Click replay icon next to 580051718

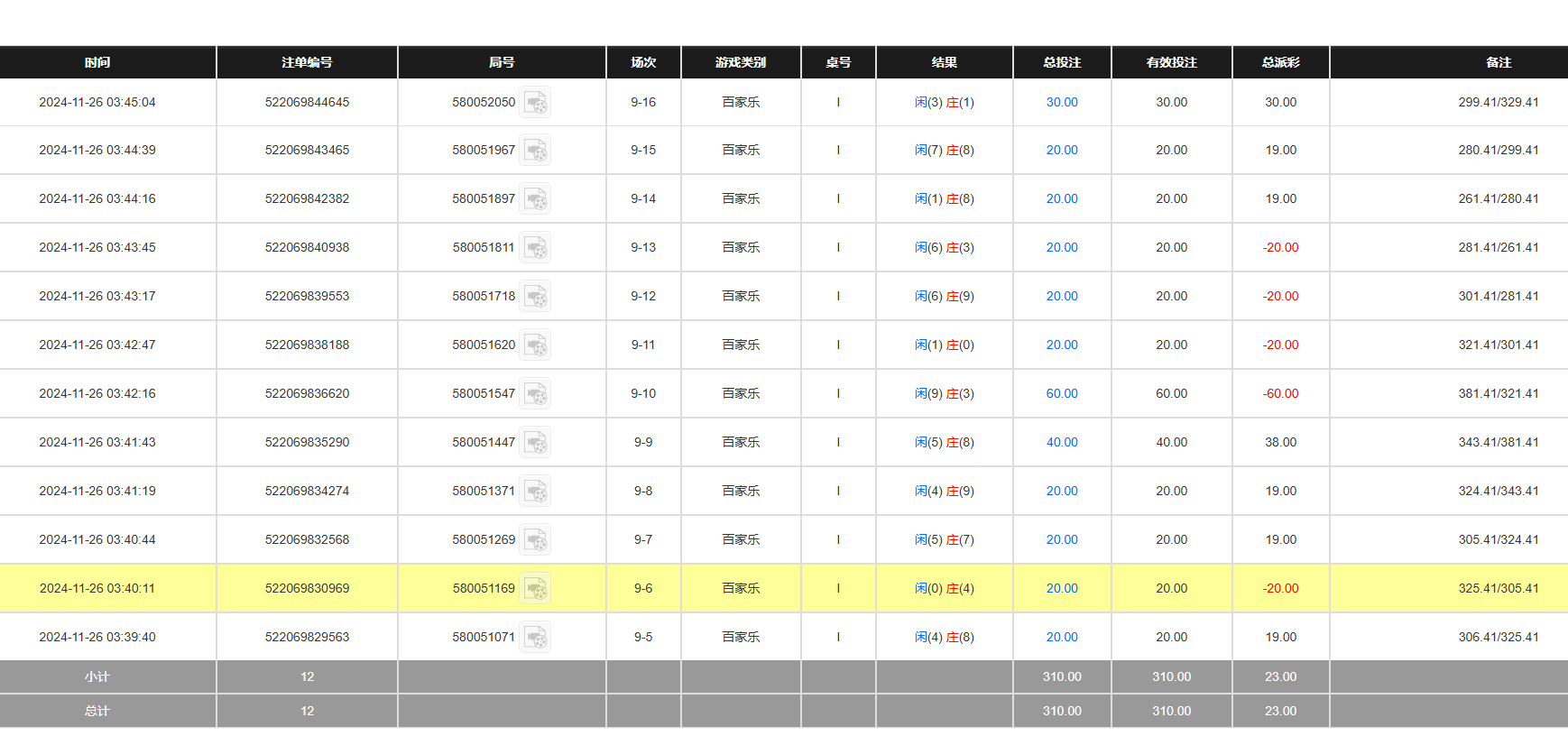click(x=535, y=297)
